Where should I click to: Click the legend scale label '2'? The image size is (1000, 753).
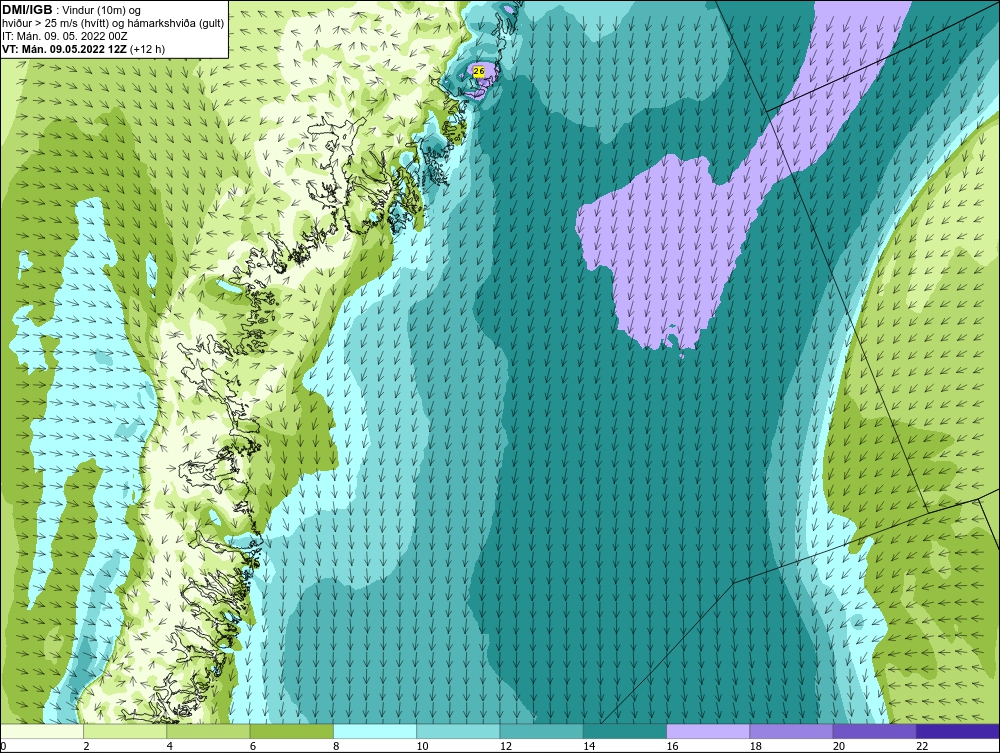(x=86, y=746)
